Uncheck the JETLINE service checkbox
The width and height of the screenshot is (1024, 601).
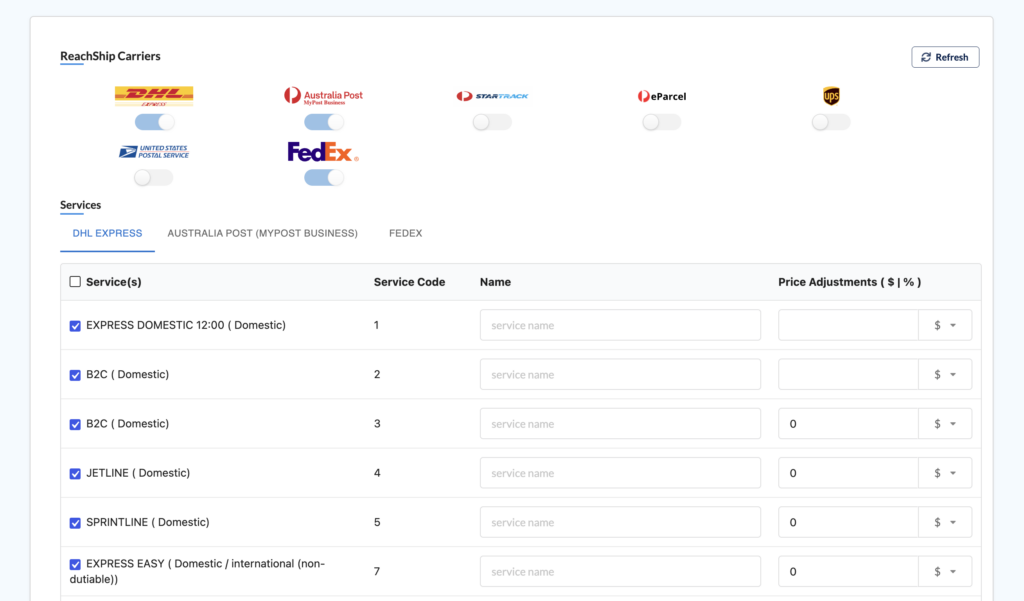[75, 474]
